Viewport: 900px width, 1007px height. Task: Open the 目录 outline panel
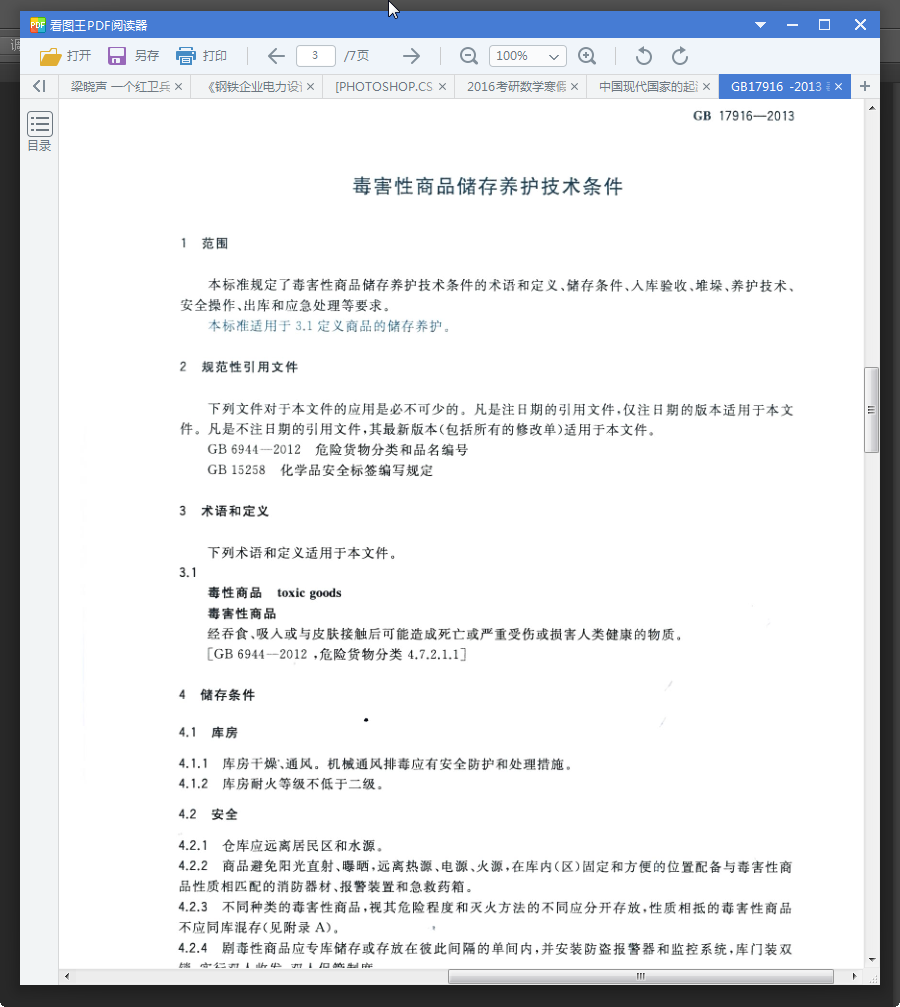coord(39,132)
